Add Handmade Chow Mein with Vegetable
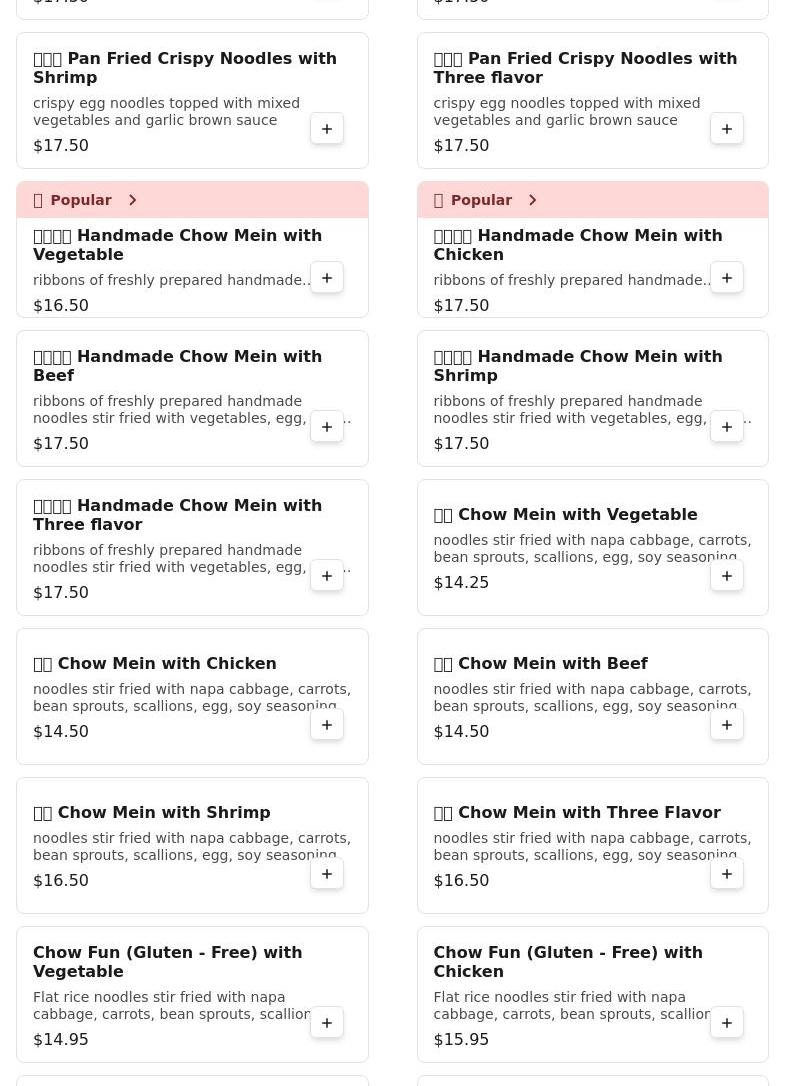 tap(327, 278)
